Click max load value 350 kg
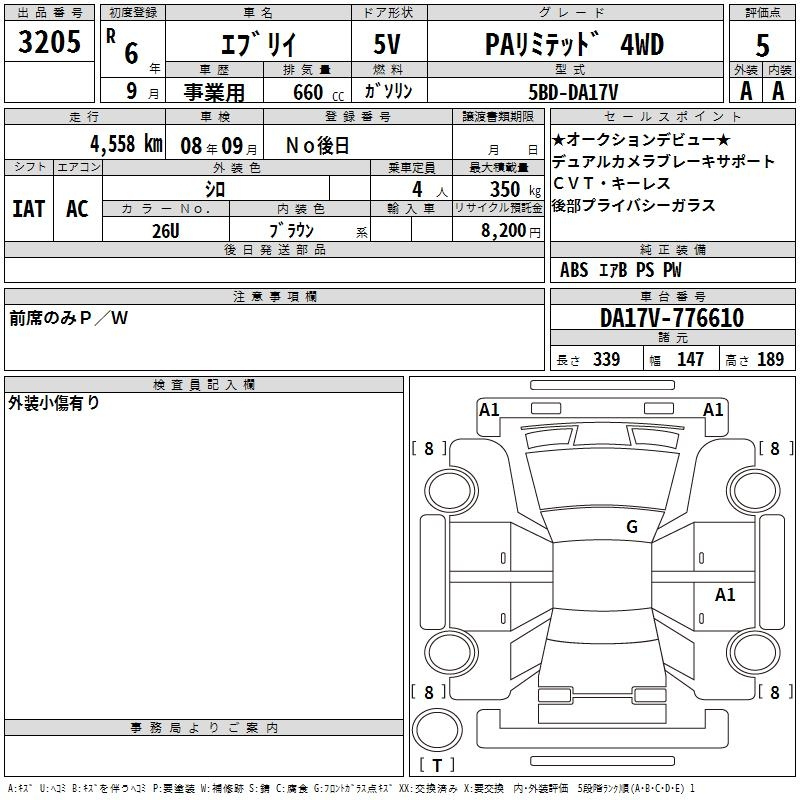The height and width of the screenshot is (800, 800). point(515,190)
